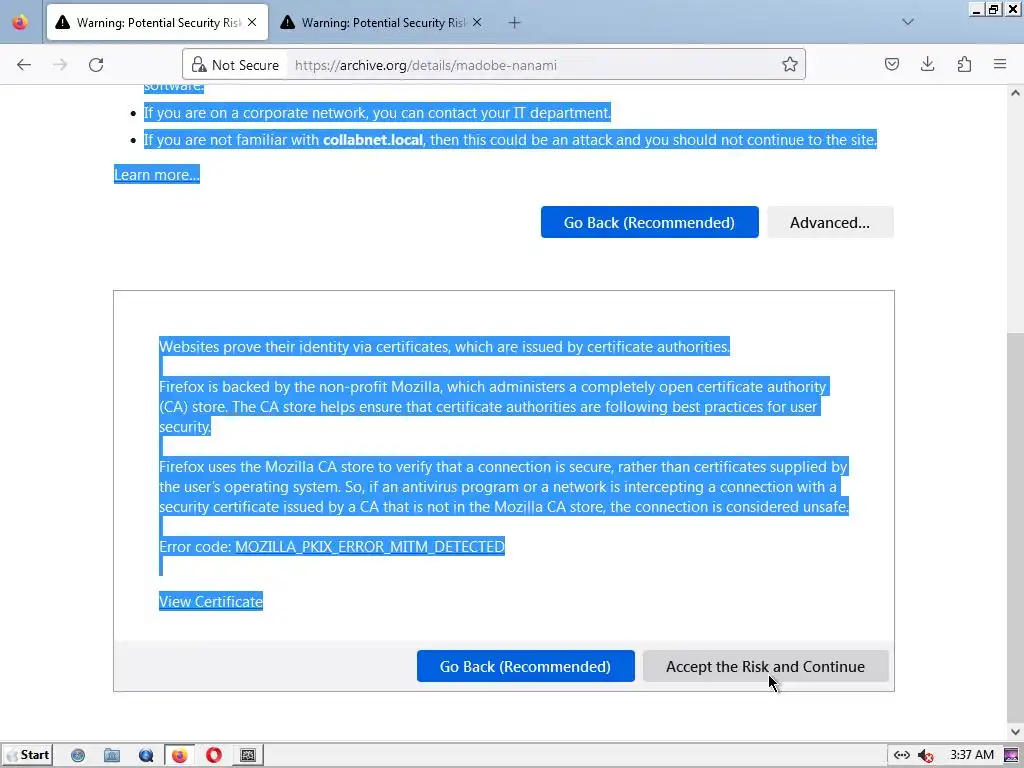The image size is (1024, 768).
Task: Switch to the second Warning: Potential Security Risk tab
Action: (382, 22)
